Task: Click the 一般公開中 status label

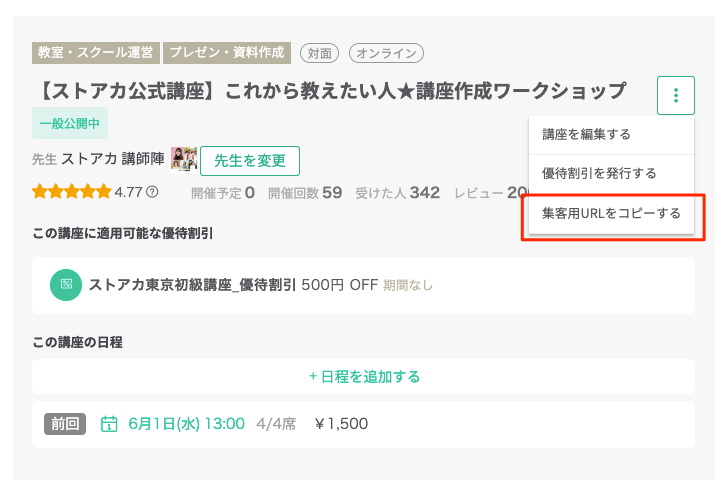Action: point(70,123)
